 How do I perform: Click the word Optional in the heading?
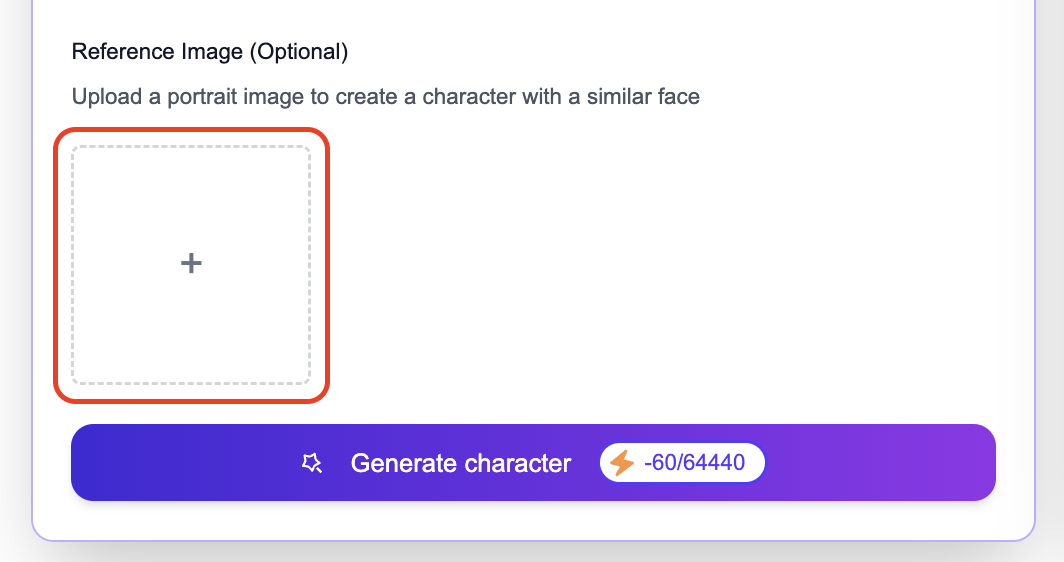(299, 52)
